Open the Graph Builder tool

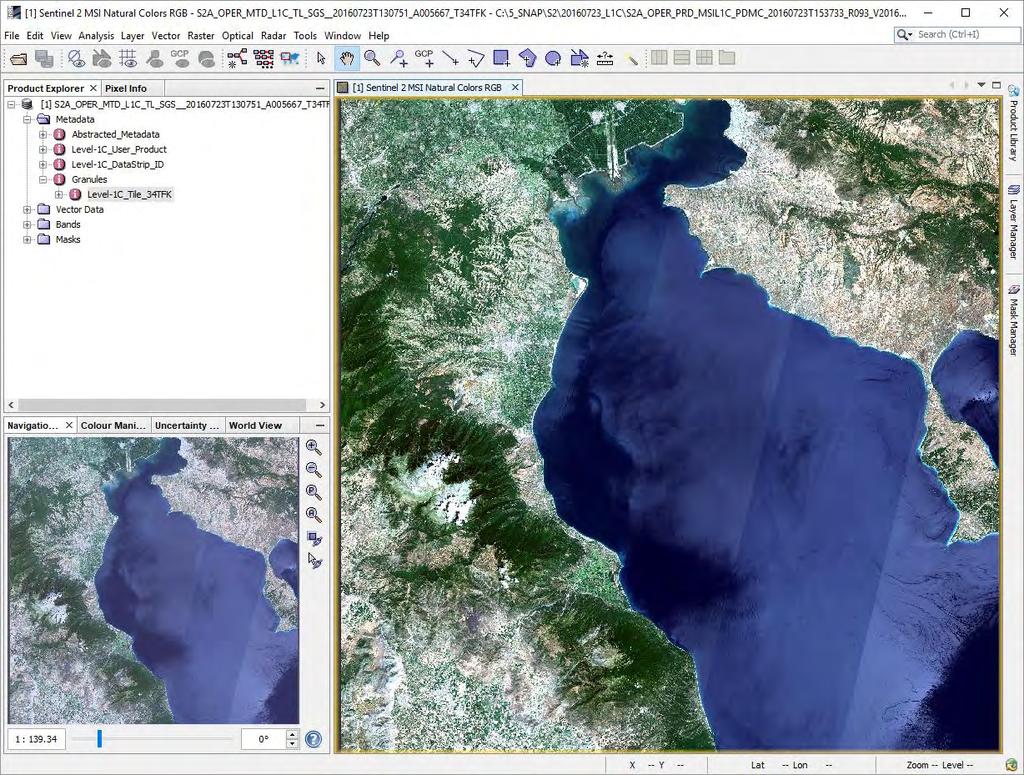(237, 58)
